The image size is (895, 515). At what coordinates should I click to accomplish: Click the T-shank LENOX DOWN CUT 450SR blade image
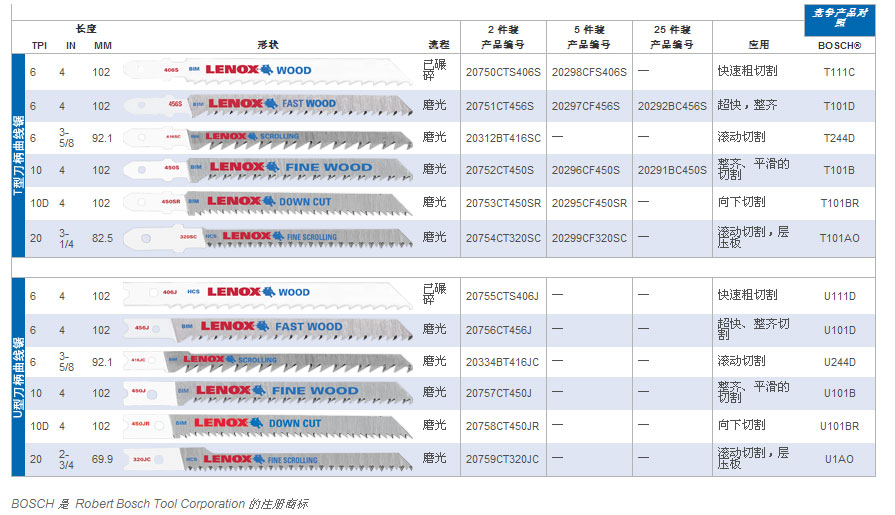268,203
